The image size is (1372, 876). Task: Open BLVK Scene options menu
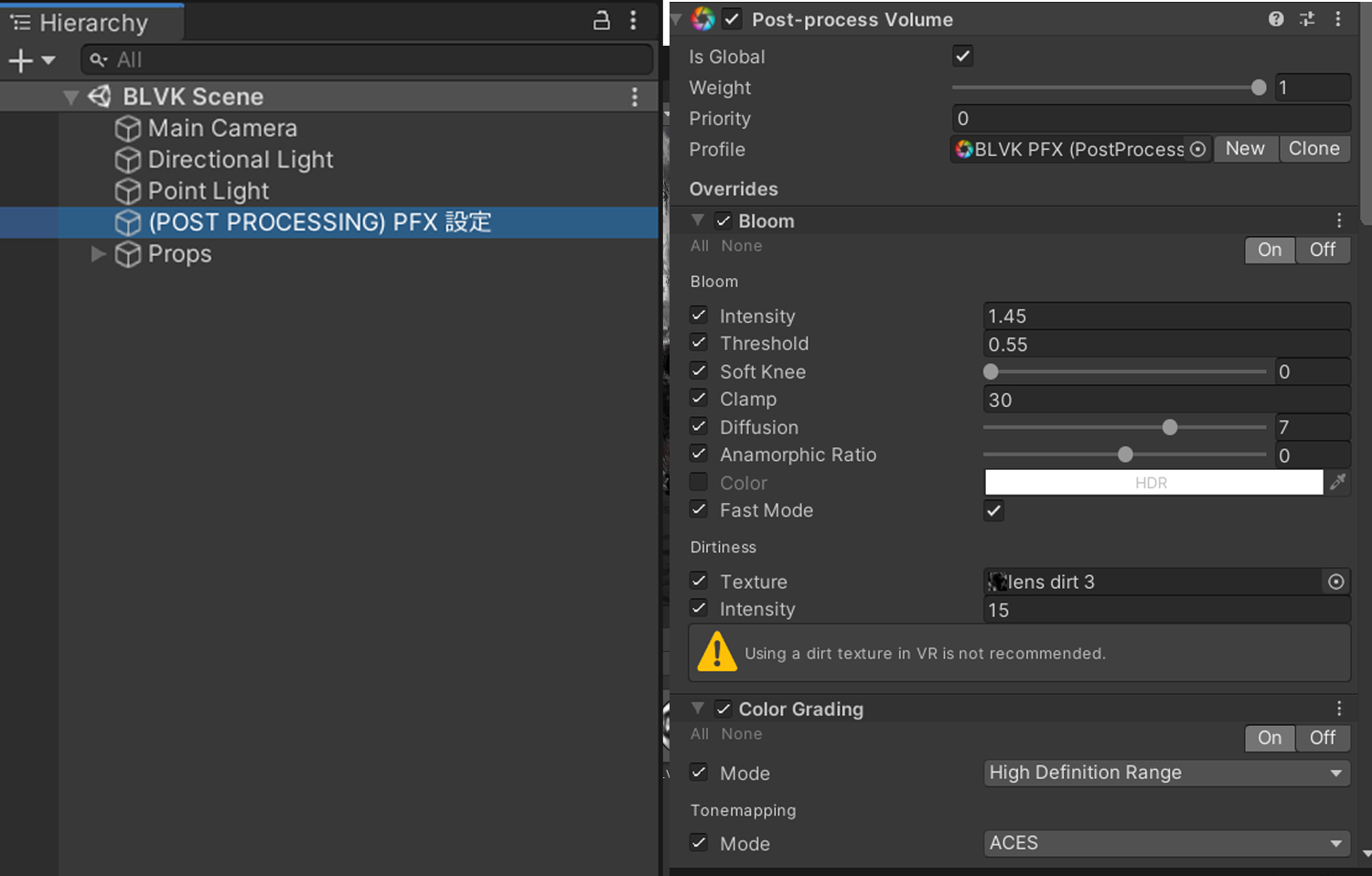(x=635, y=97)
